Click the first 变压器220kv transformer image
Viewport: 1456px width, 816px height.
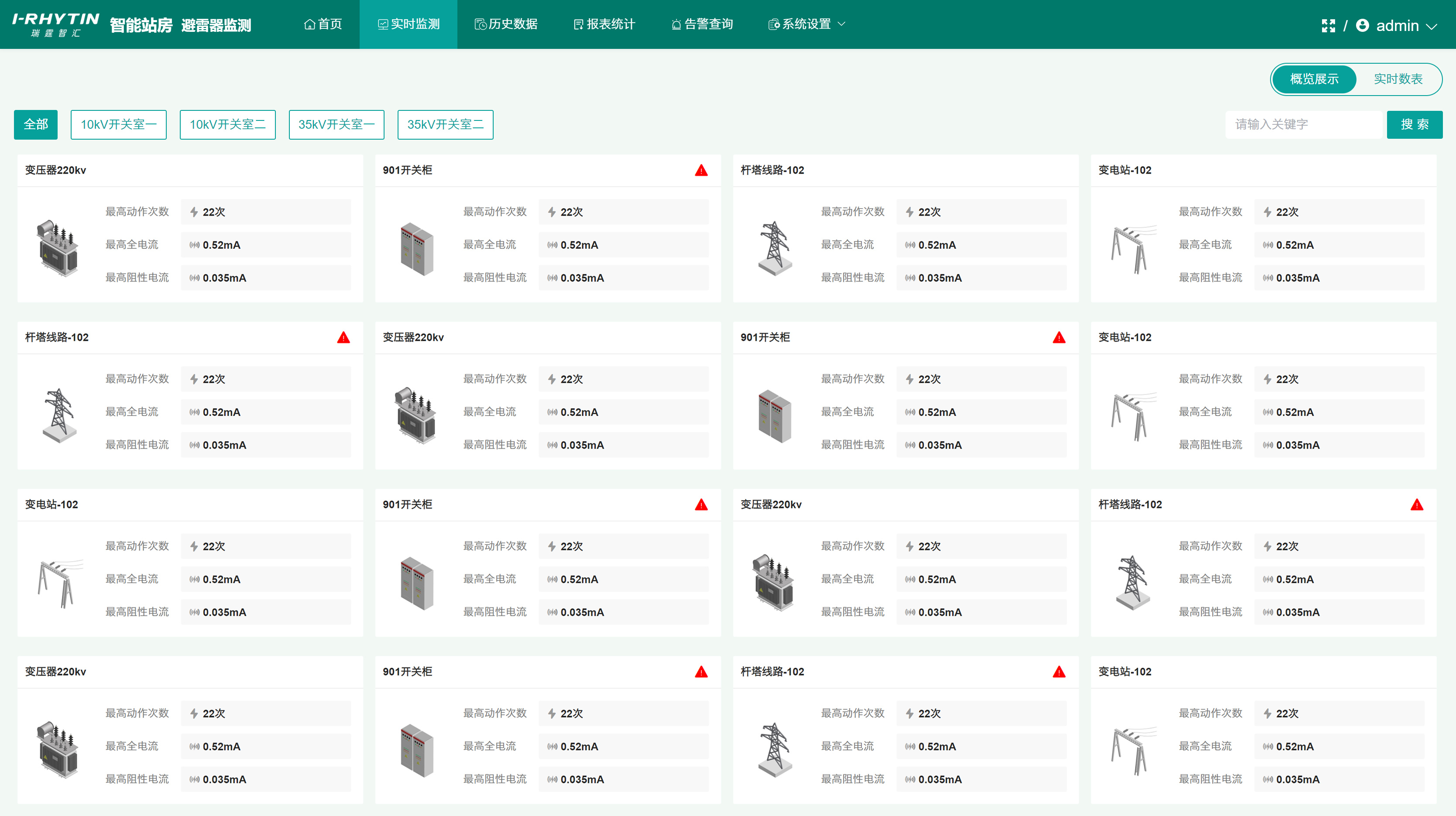pyautogui.click(x=57, y=247)
